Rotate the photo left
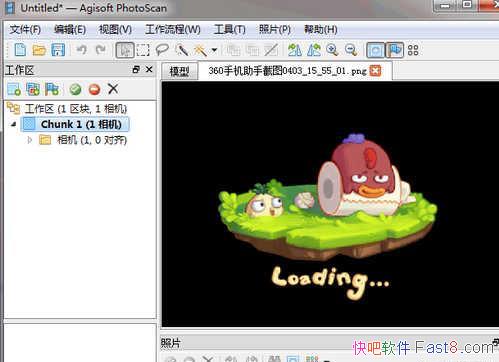 tap(295, 50)
